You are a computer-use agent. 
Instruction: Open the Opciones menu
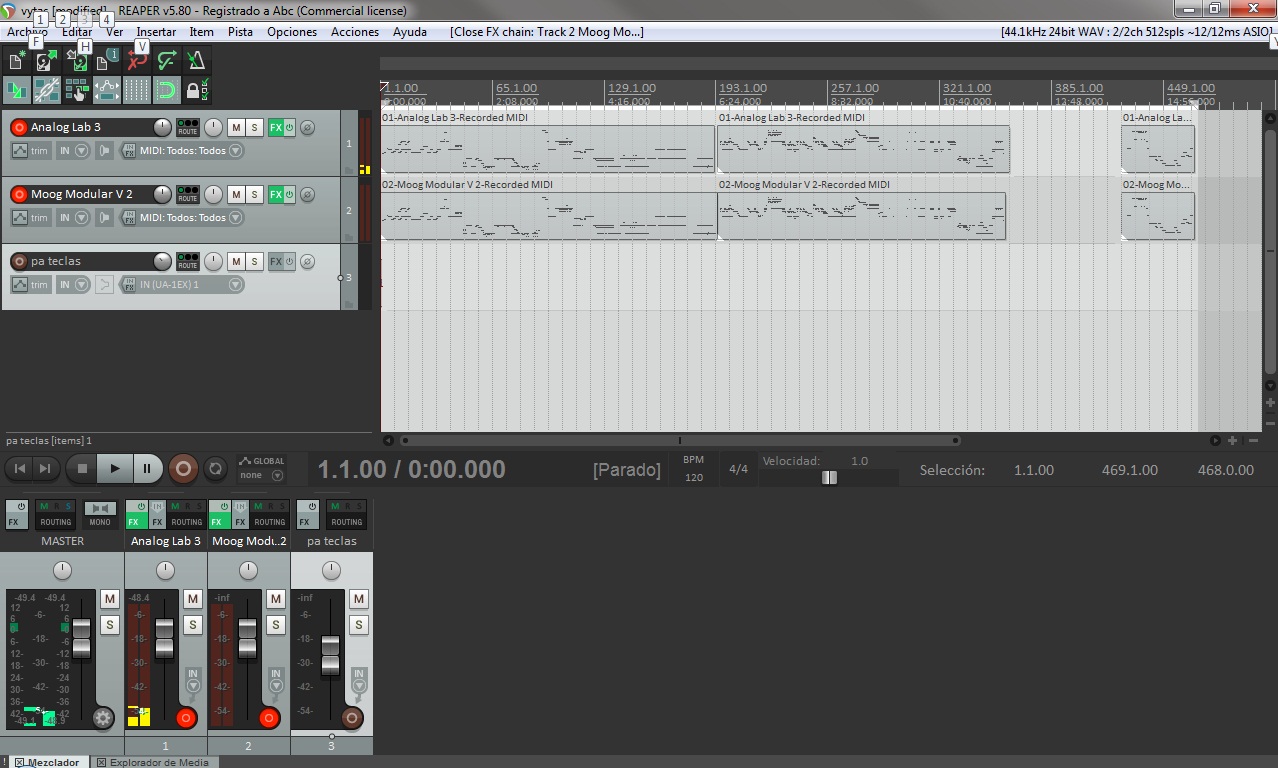(292, 32)
